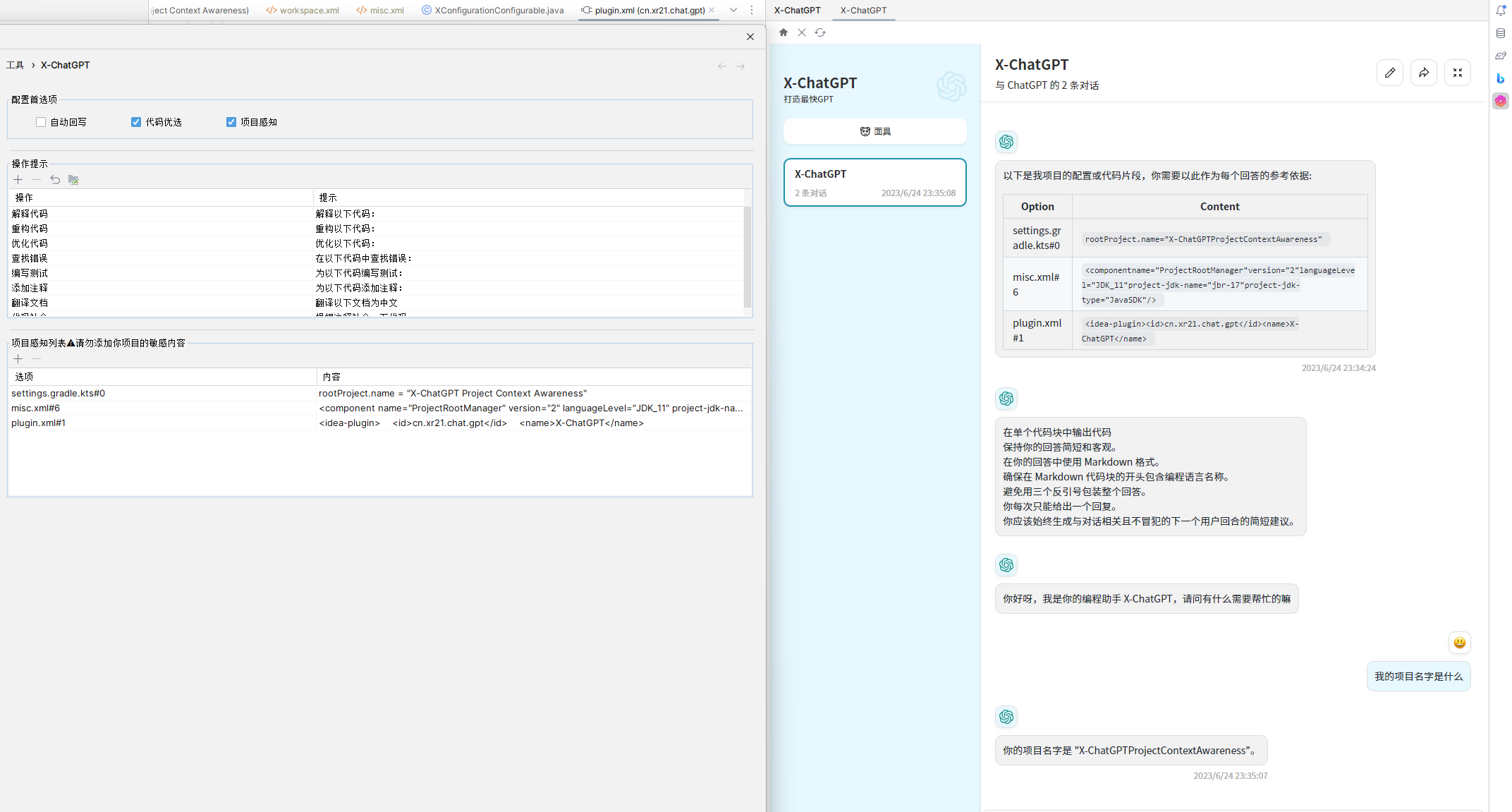Screen dimensions: 1512x812
Task: Click the add button in 操作提示 toolbar
Action: tap(18, 180)
